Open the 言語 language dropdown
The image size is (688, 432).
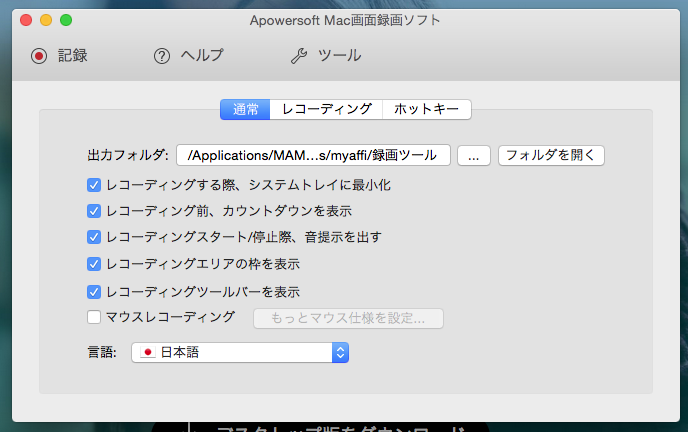click(x=240, y=352)
